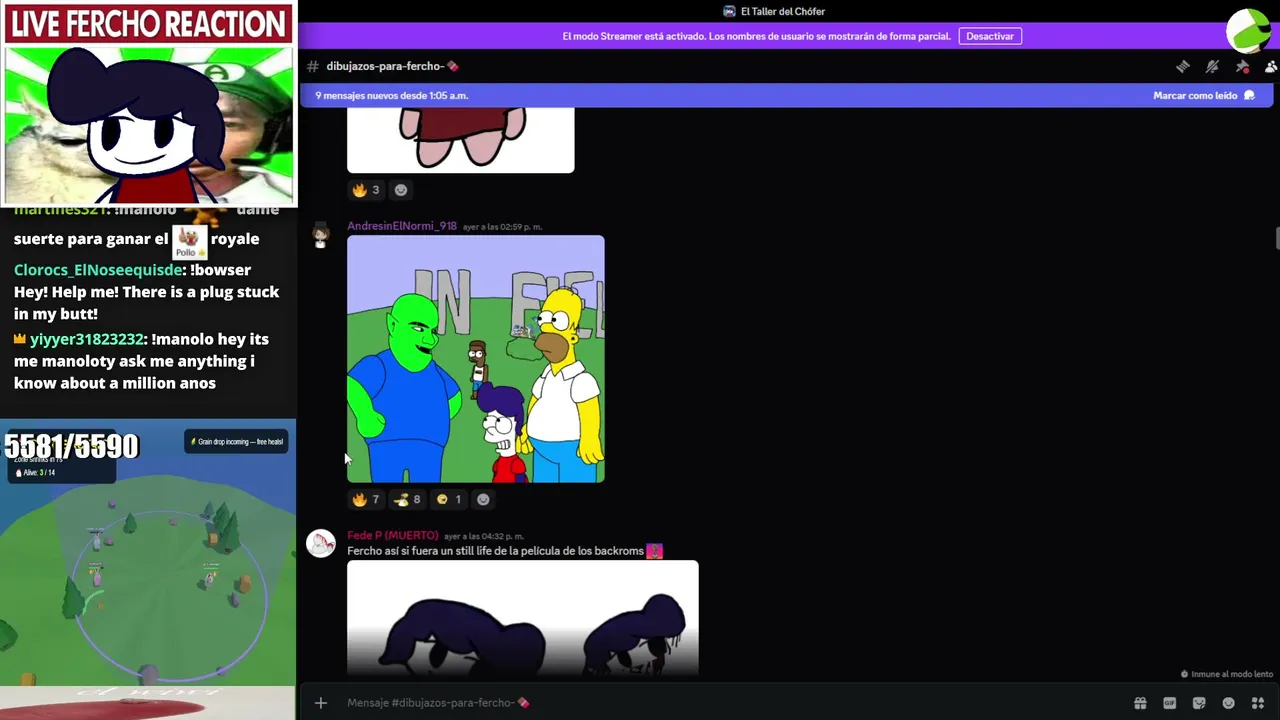Click the LIVE FERCHO REACTION title banner

[149, 24]
